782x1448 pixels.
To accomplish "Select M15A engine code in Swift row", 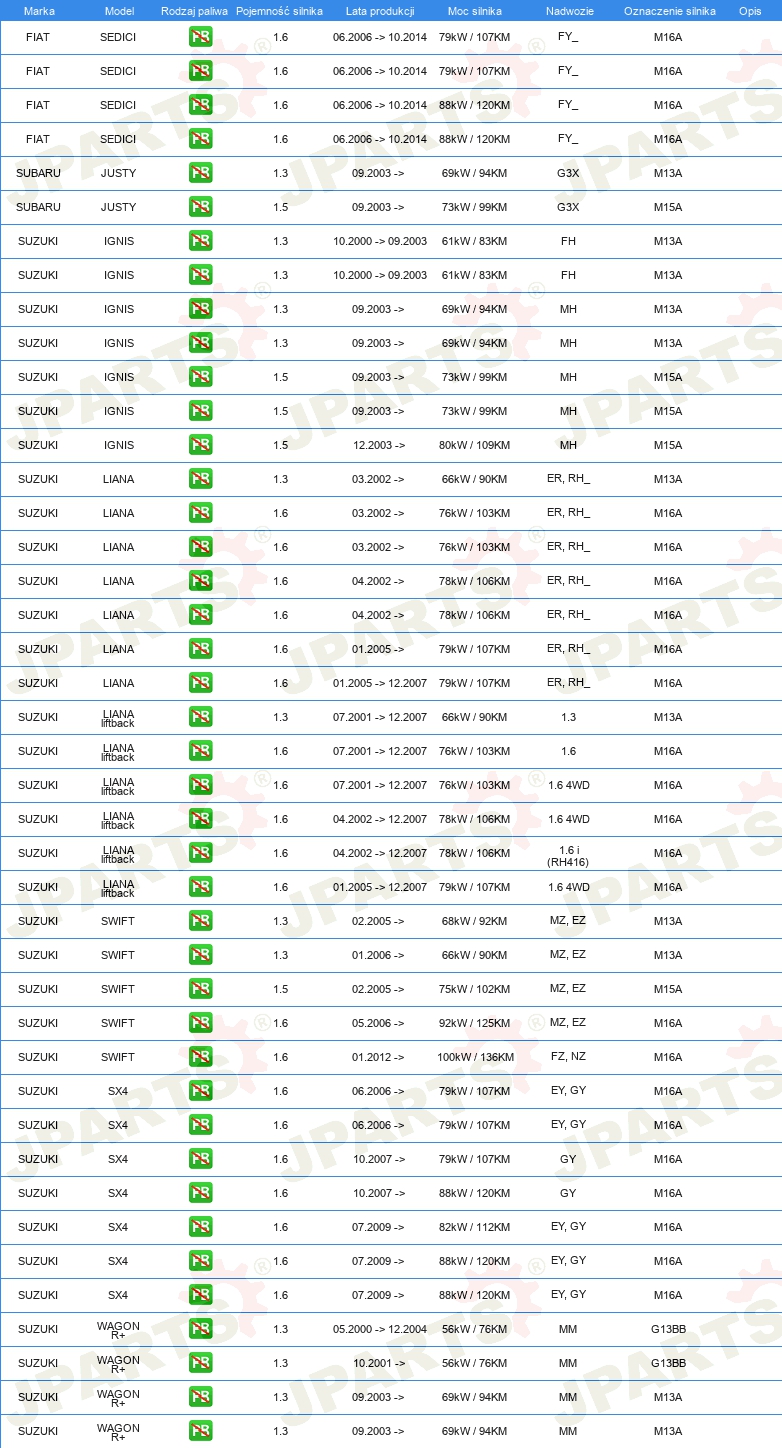I will [x=668, y=989].
